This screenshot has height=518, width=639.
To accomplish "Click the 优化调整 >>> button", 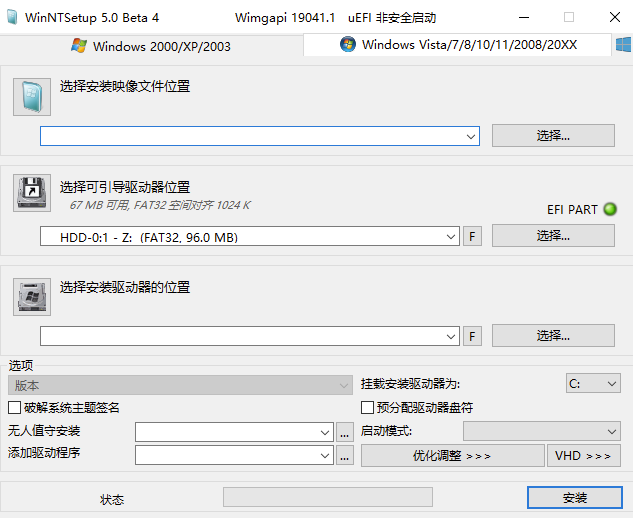I will (452, 455).
